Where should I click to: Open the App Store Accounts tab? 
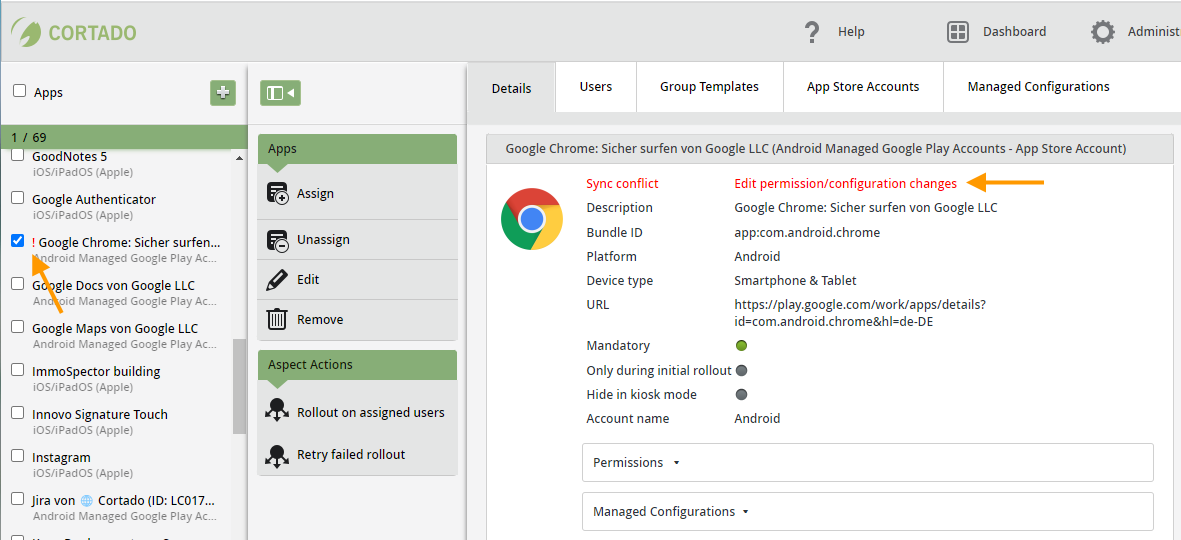click(863, 87)
